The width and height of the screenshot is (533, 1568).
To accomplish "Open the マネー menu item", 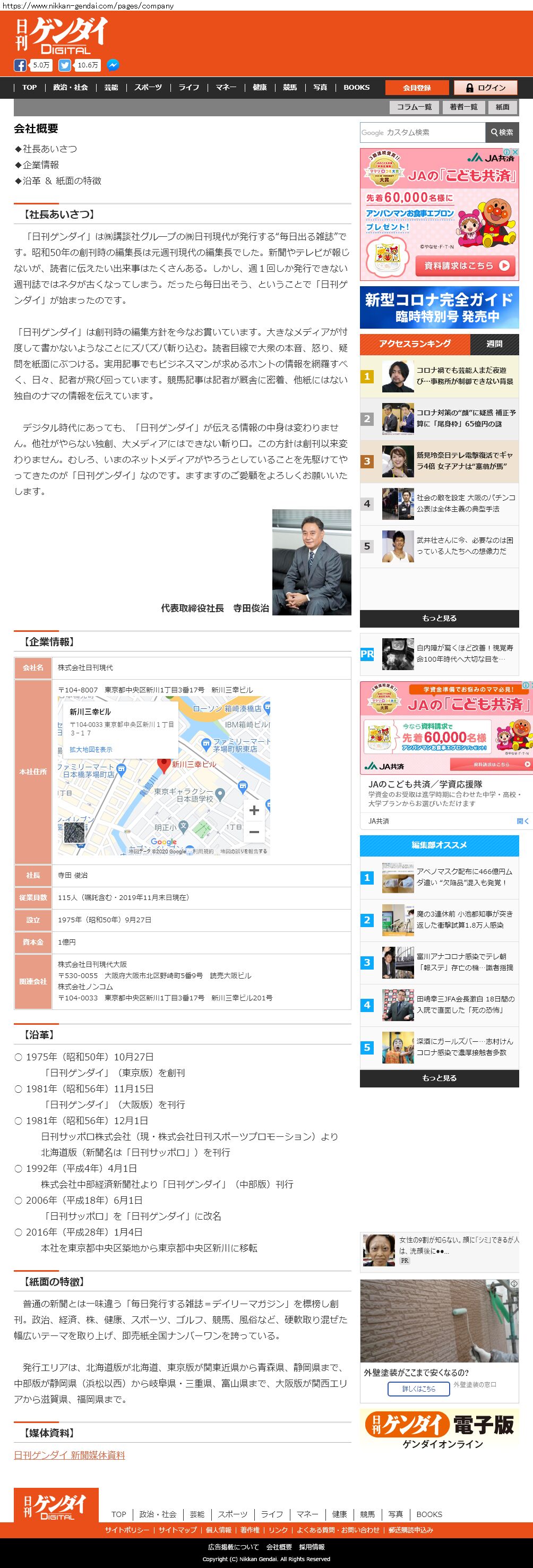I will click(226, 88).
